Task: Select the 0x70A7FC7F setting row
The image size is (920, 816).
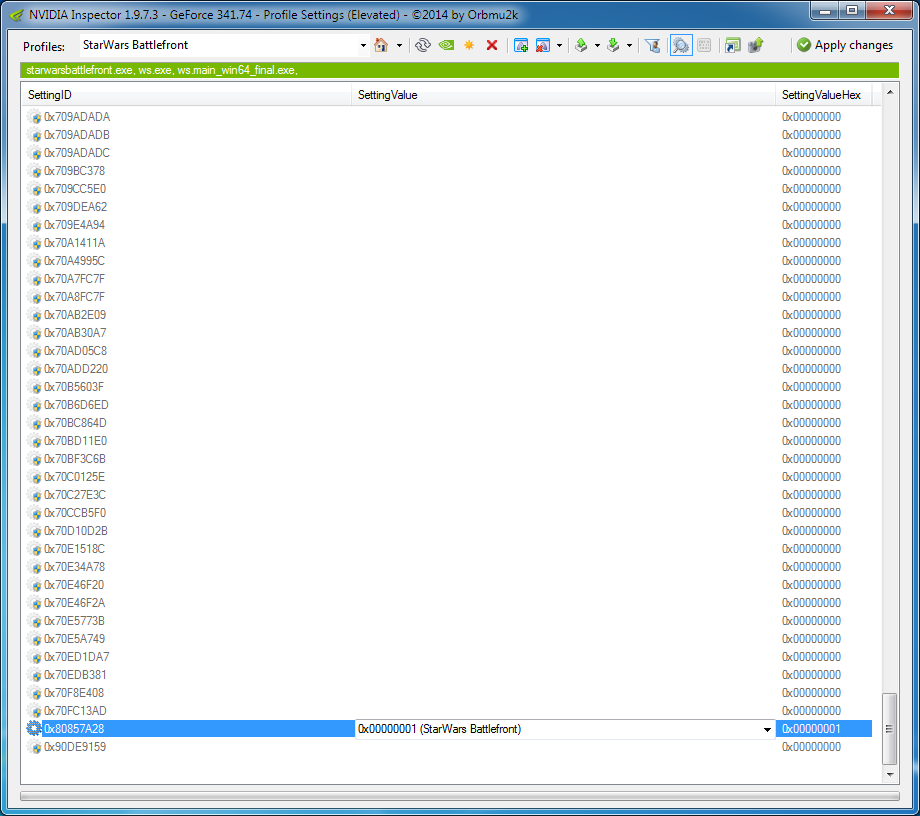Action: [449, 279]
